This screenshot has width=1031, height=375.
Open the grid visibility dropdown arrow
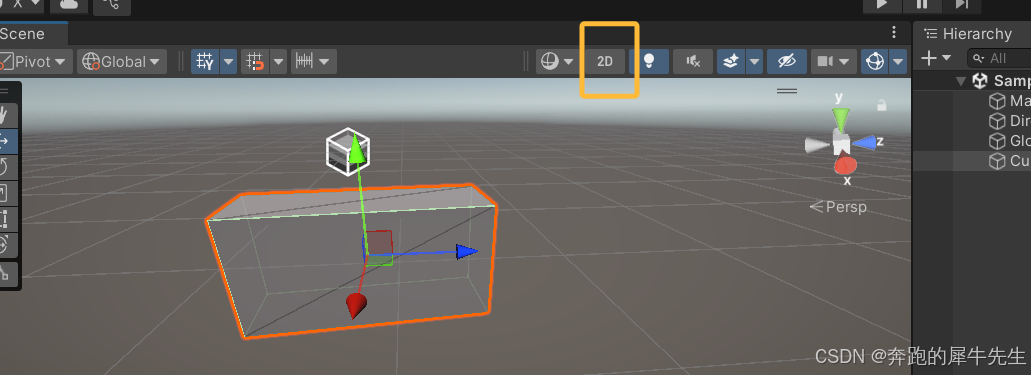pyautogui.click(x=228, y=62)
